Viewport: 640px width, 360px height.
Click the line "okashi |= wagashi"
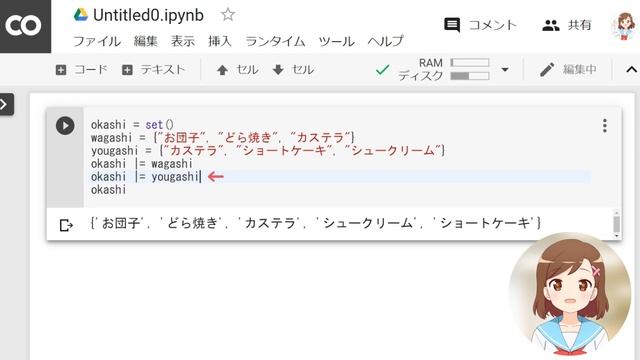point(141,164)
